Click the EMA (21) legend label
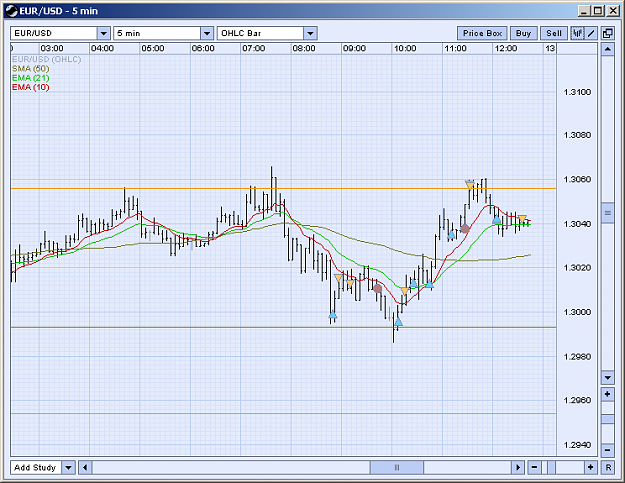The height and width of the screenshot is (483, 625). [31, 78]
